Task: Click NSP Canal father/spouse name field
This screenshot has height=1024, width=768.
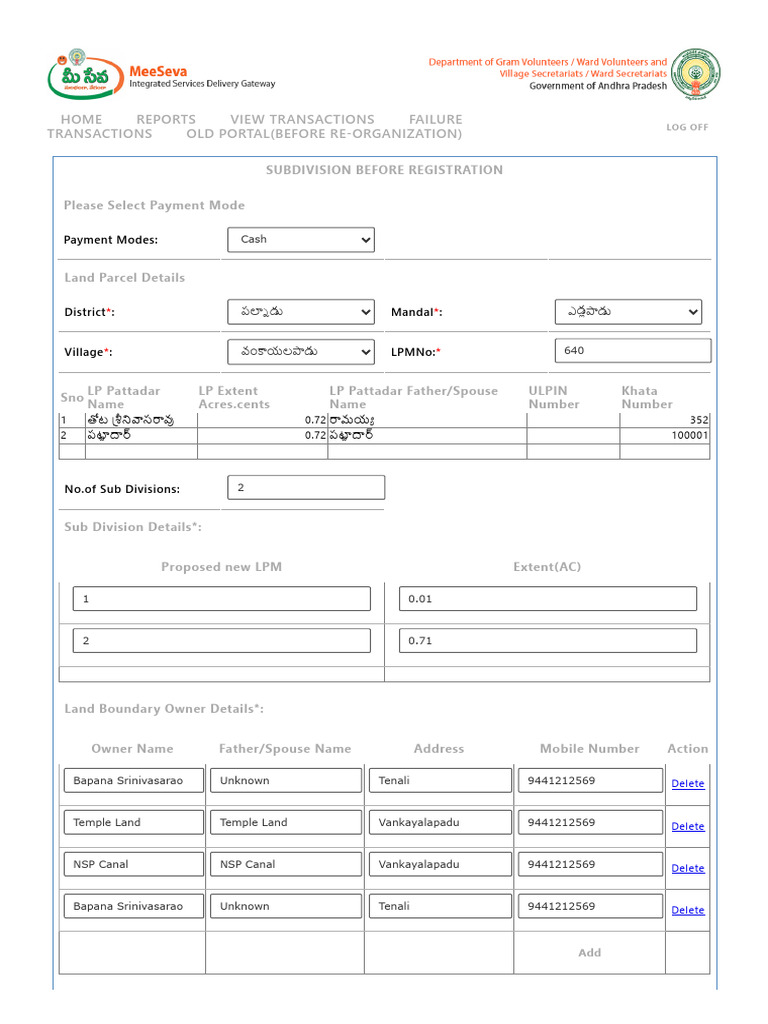Action: click(x=286, y=864)
